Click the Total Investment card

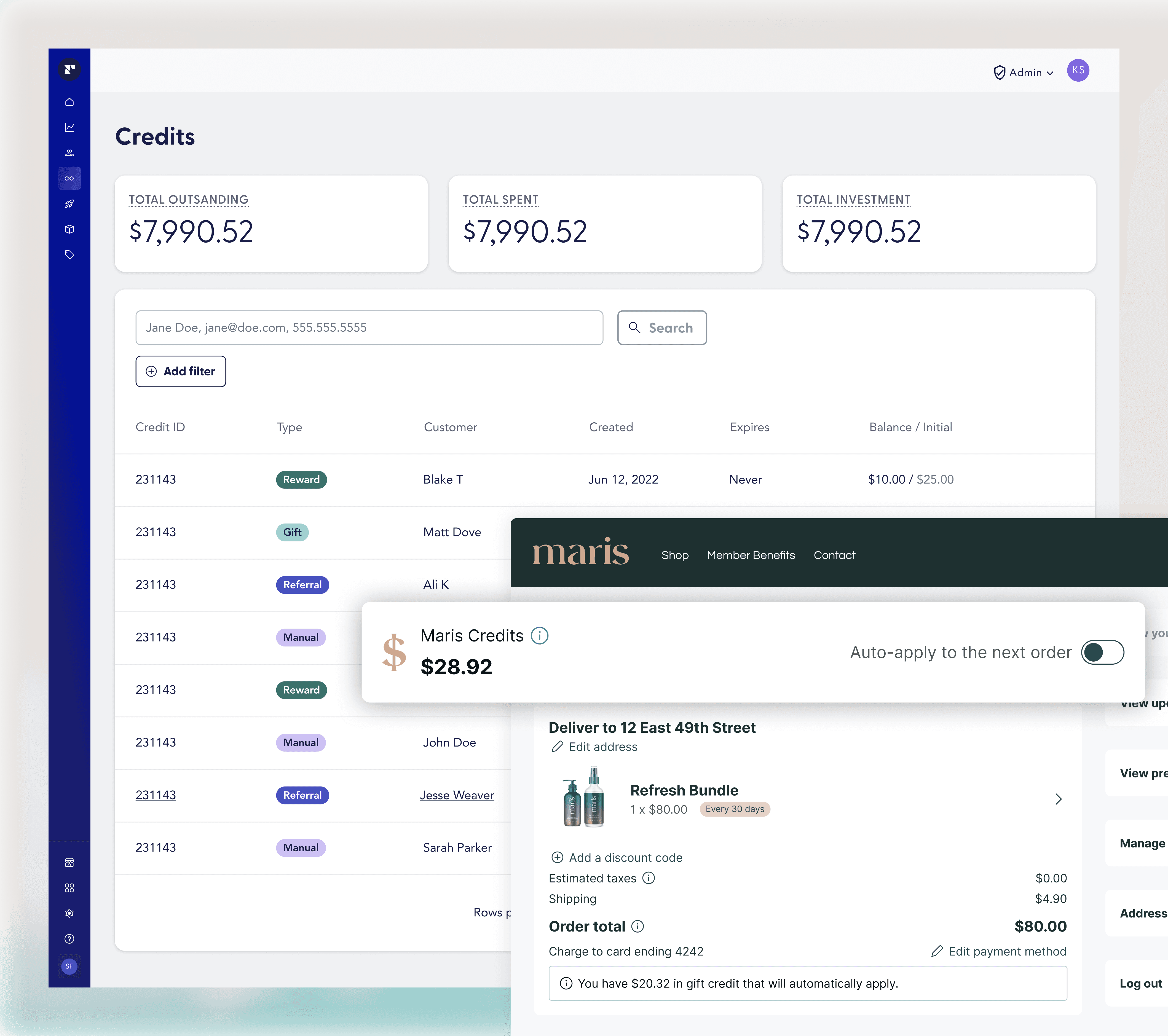pyautogui.click(x=938, y=223)
